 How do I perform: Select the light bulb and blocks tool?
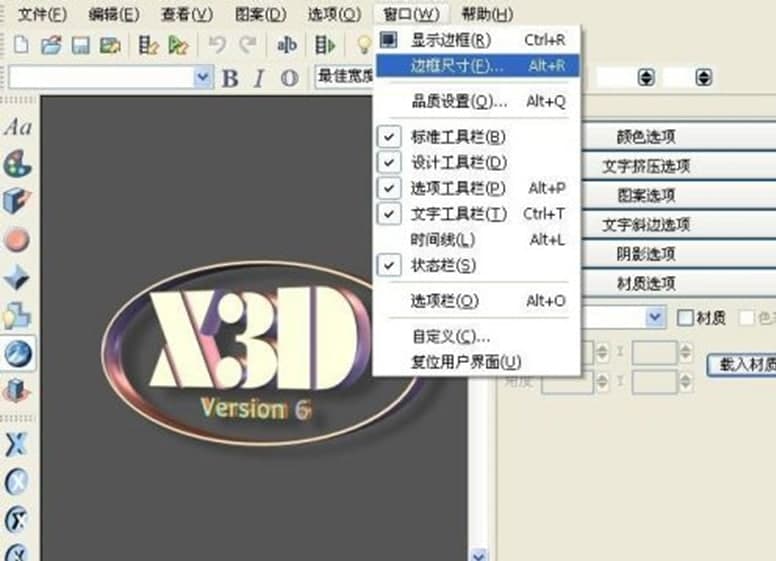[17, 315]
